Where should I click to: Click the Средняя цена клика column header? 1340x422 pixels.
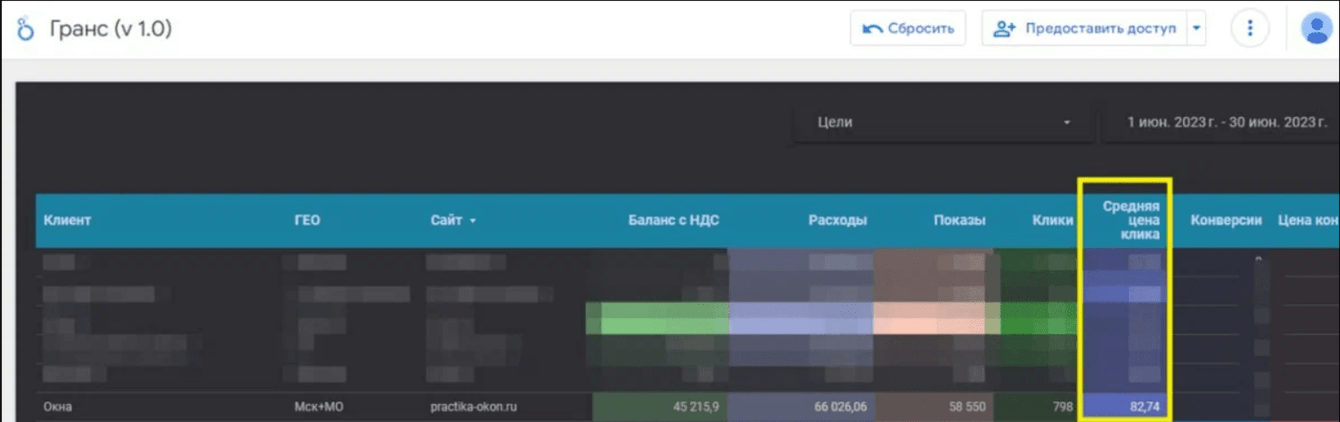pos(1131,220)
